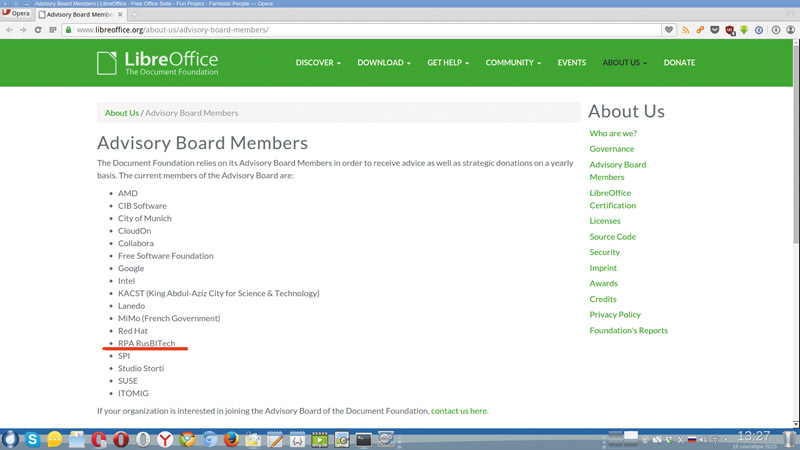Click the RSS feed icon
The width and height of the screenshot is (800, 450).
(685, 30)
